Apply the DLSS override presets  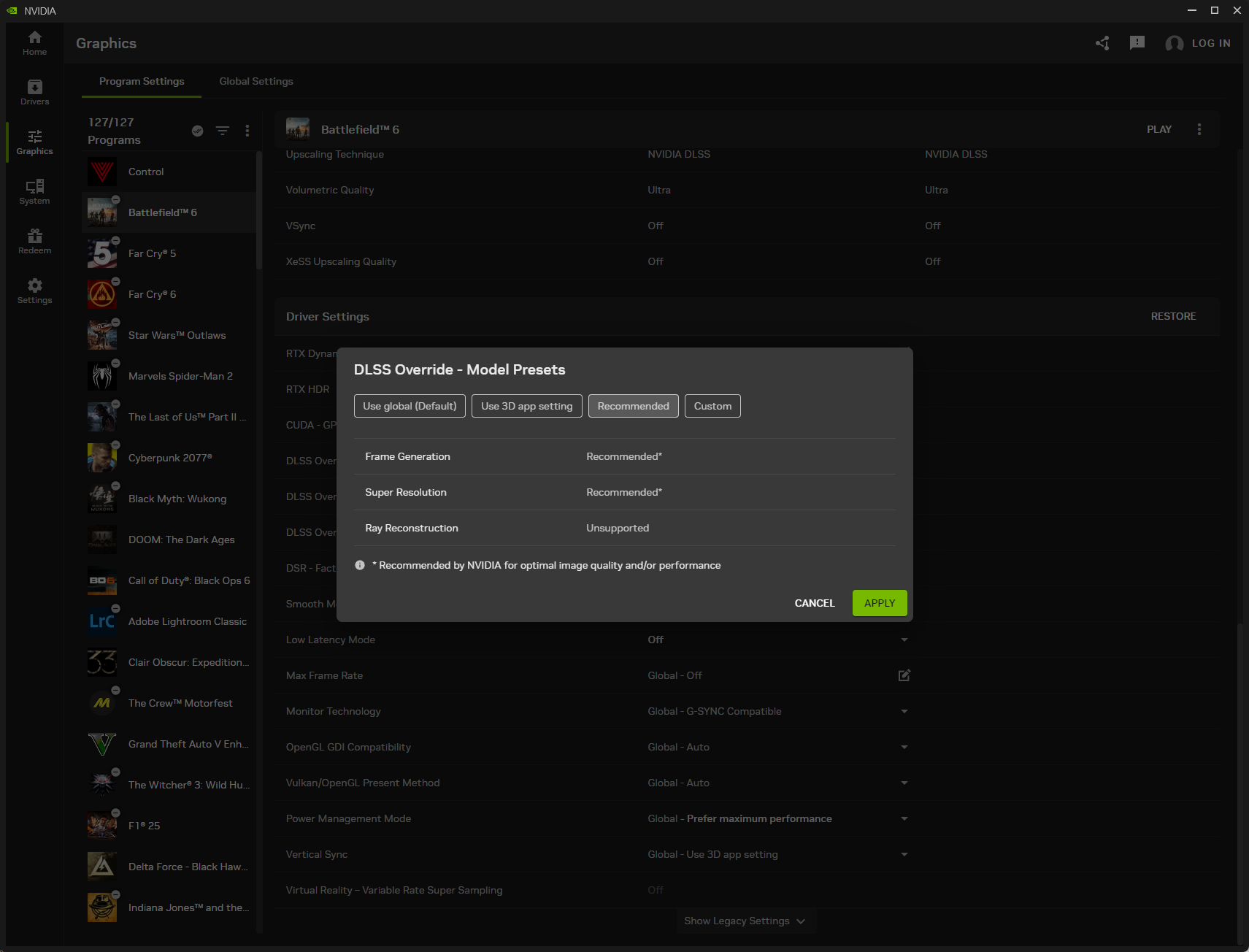coord(879,603)
